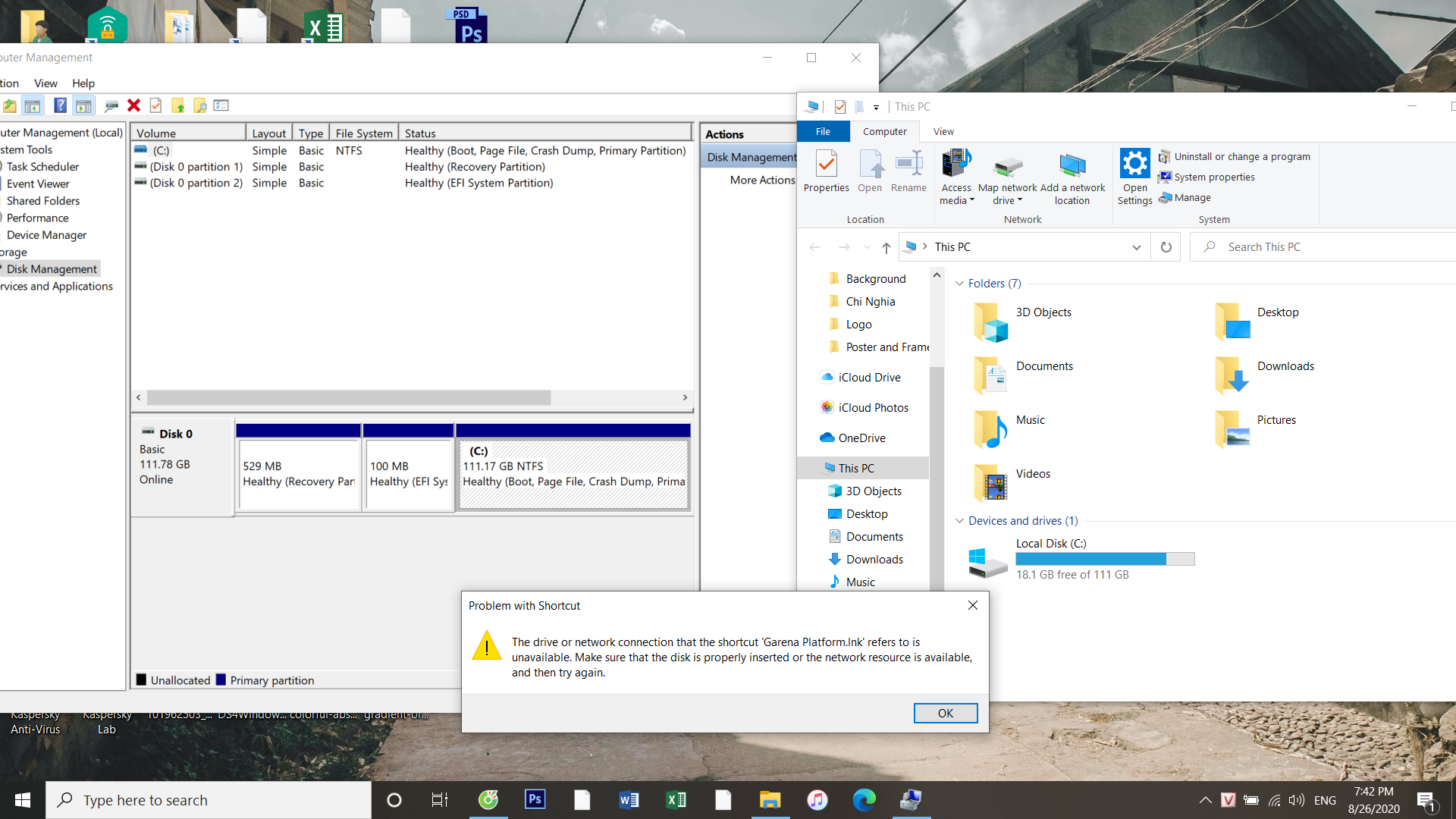Screen dimensions: 1456x819
Task: Switch to the View ribbon tab
Action: tap(943, 131)
